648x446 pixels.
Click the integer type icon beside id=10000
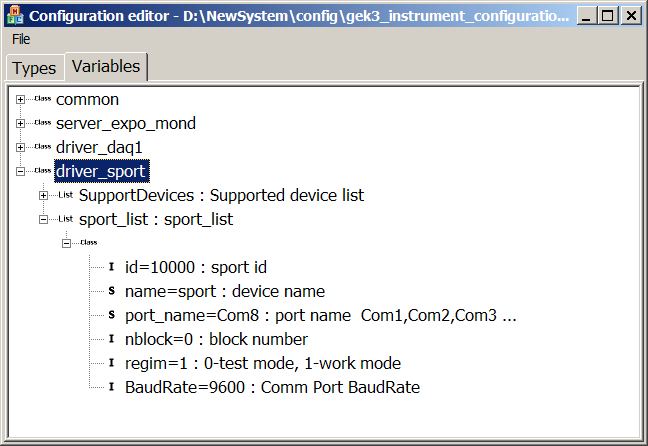click(x=111, y=267)
